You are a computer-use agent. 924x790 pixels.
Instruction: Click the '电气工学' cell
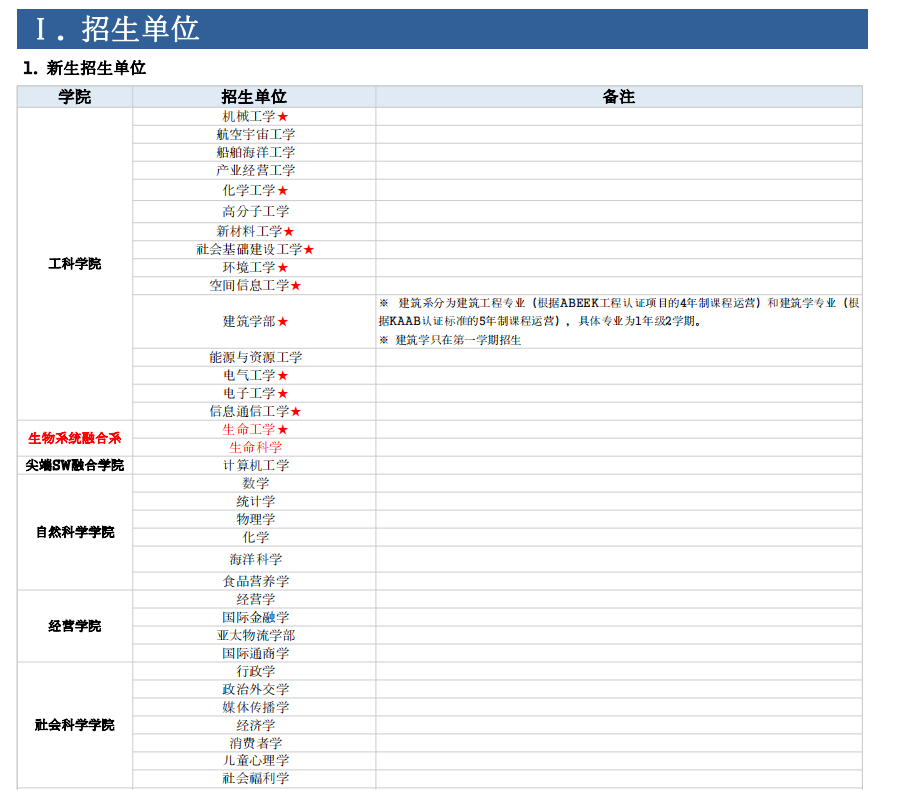[x=254, y=375]
